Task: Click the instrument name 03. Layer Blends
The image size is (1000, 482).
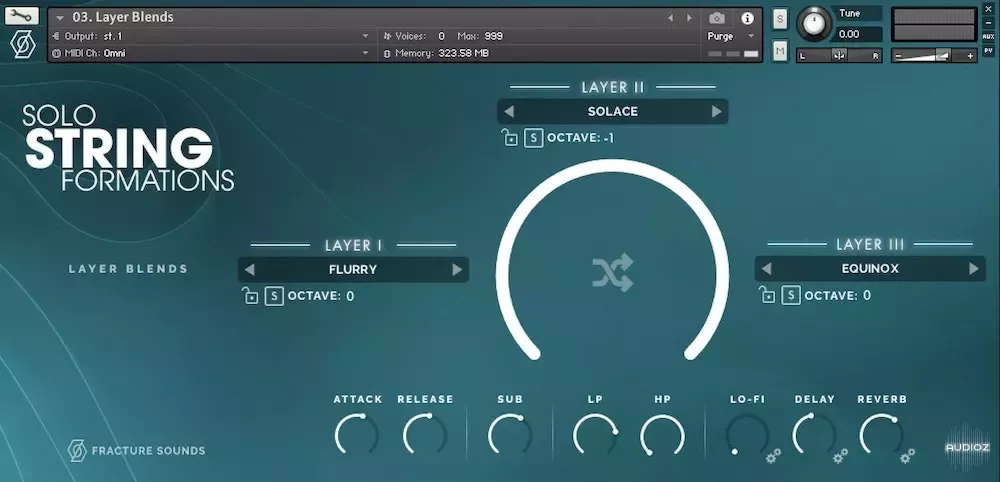Action: (x=122, y=17)
